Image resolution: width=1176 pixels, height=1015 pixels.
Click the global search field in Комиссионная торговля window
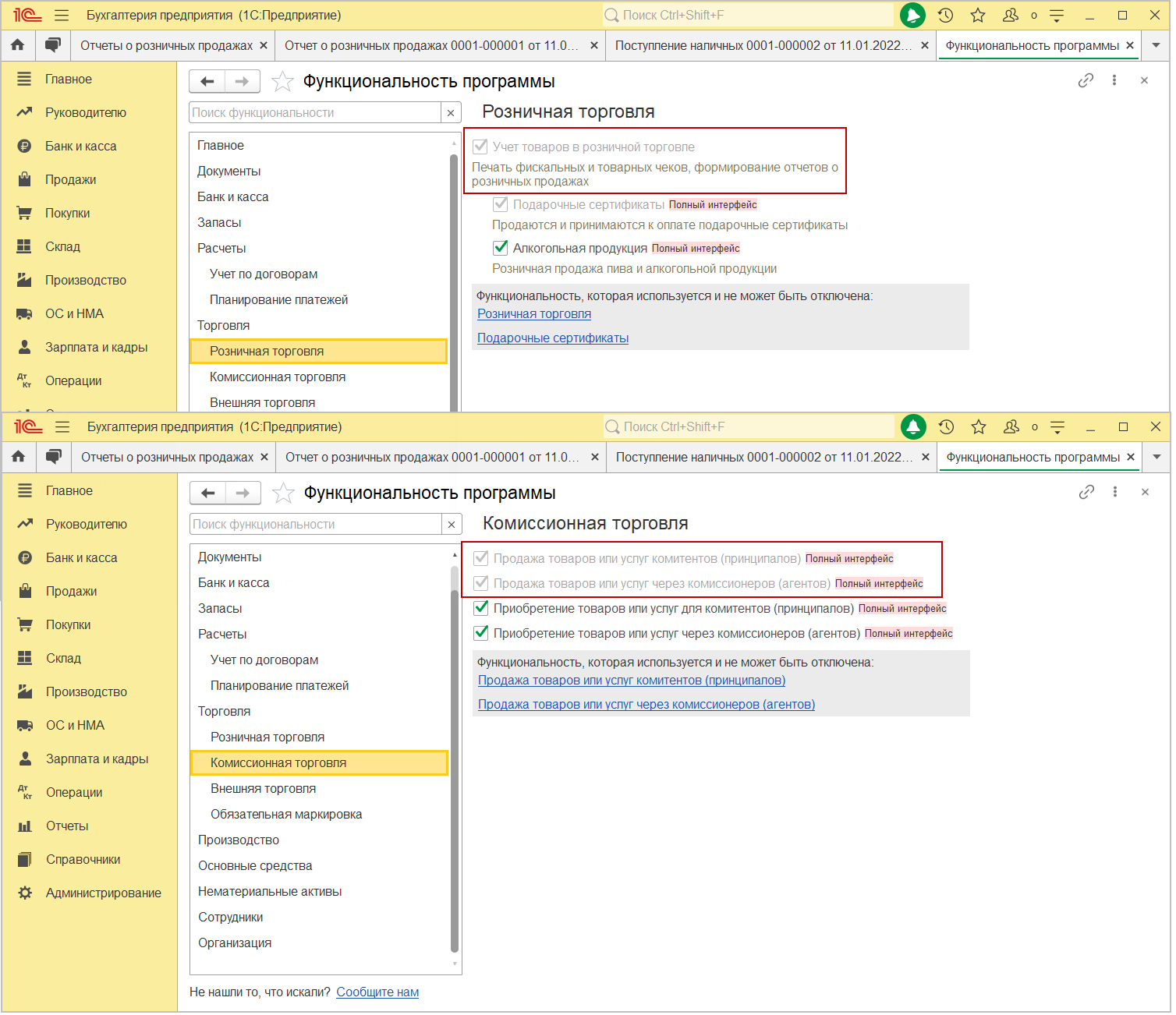click(749, 426)
